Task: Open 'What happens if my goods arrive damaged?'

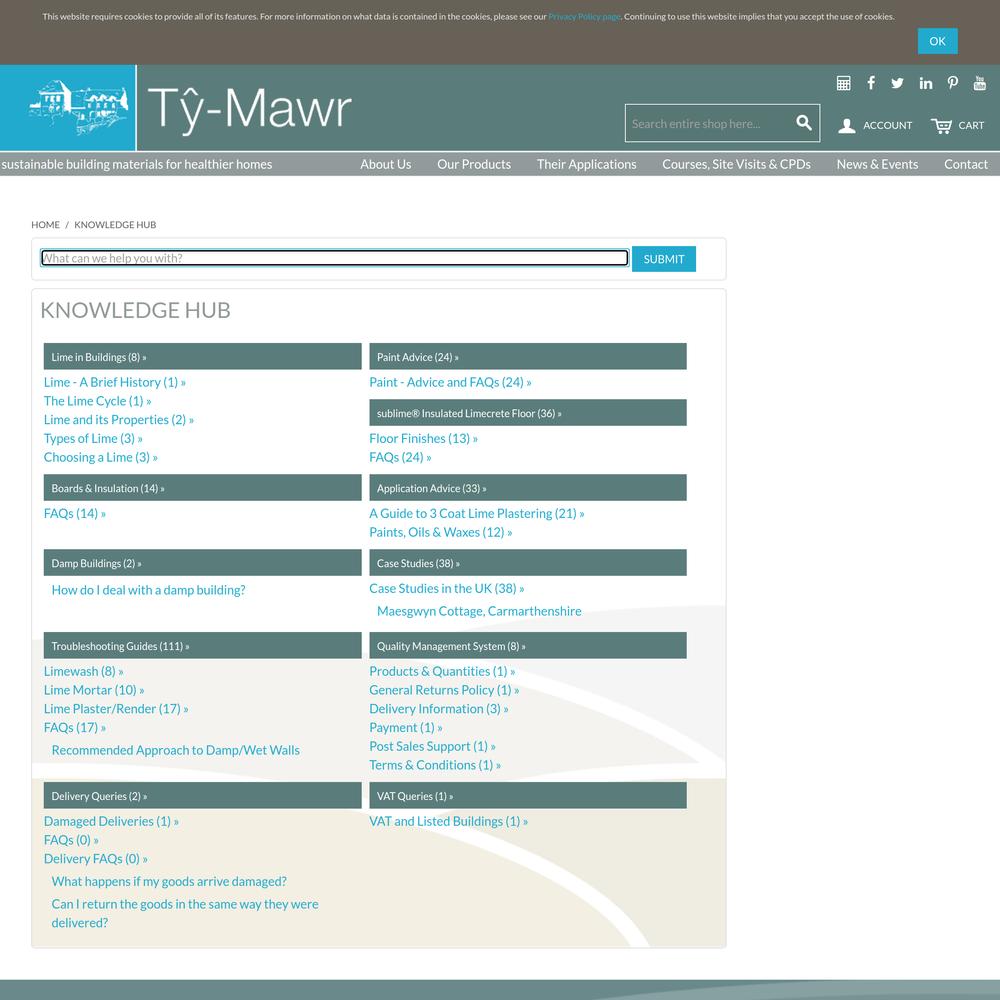Action: [169, 881]
